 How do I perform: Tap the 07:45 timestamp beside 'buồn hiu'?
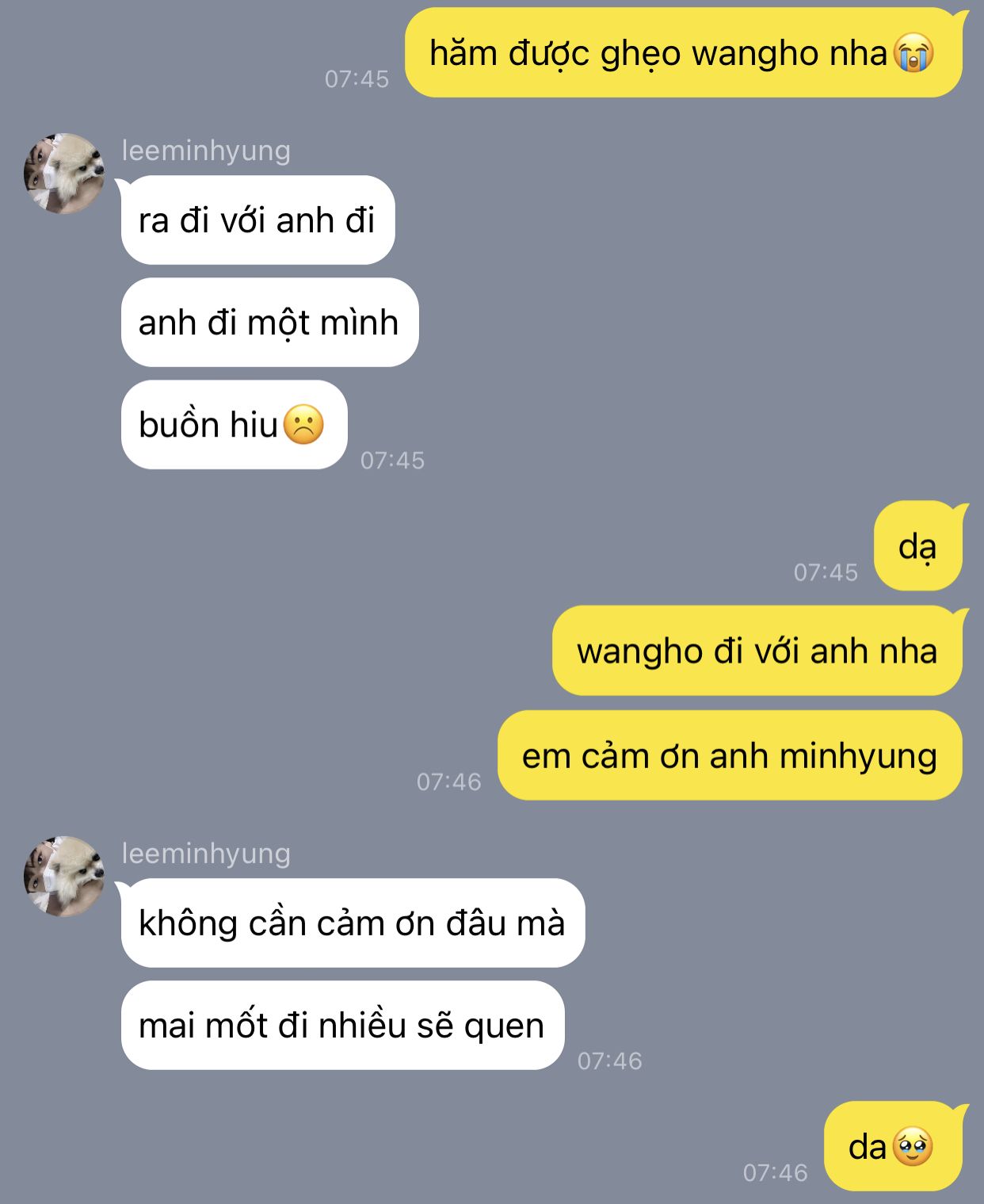393,460
